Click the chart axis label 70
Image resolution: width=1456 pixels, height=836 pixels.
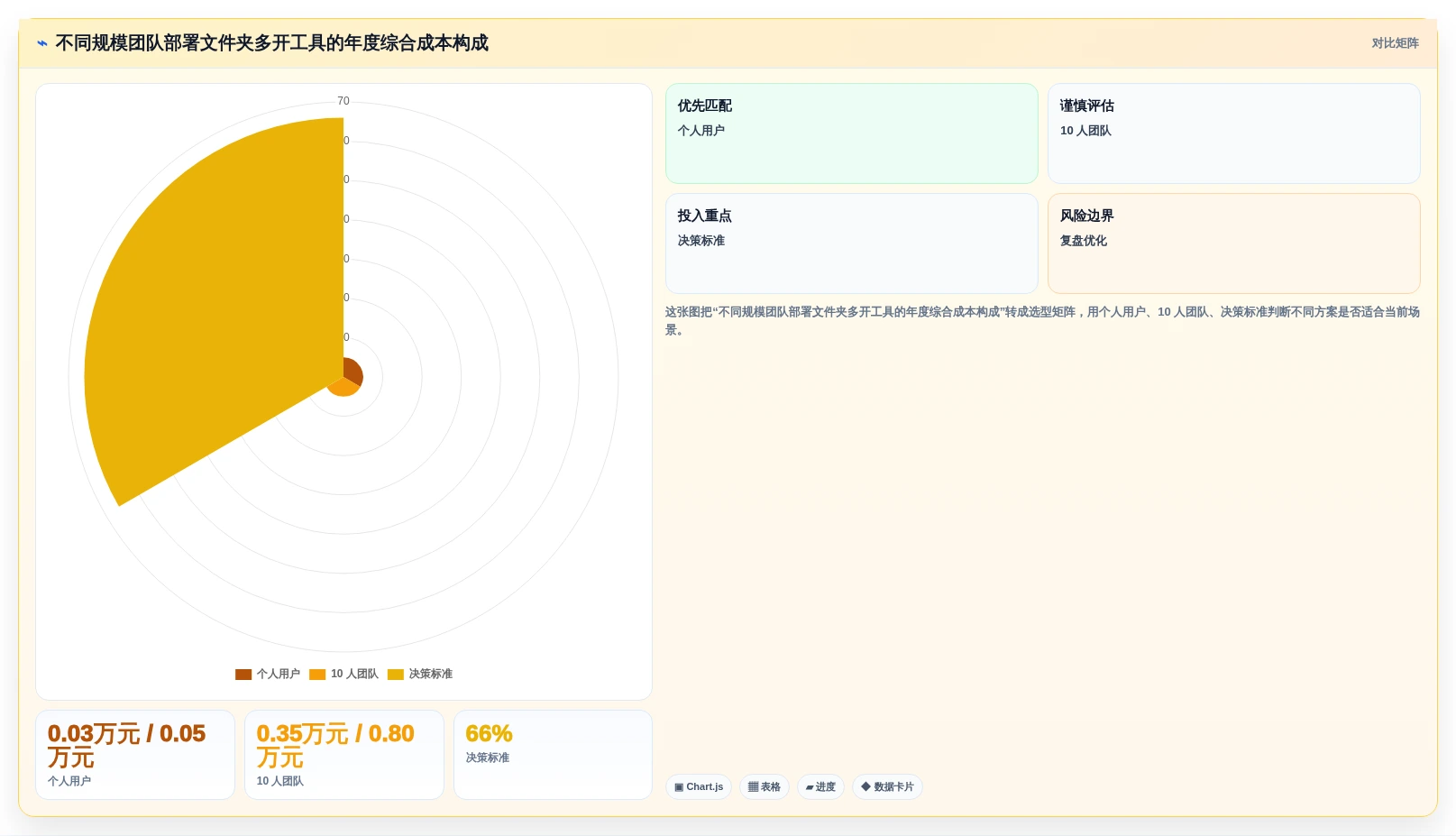343,101
